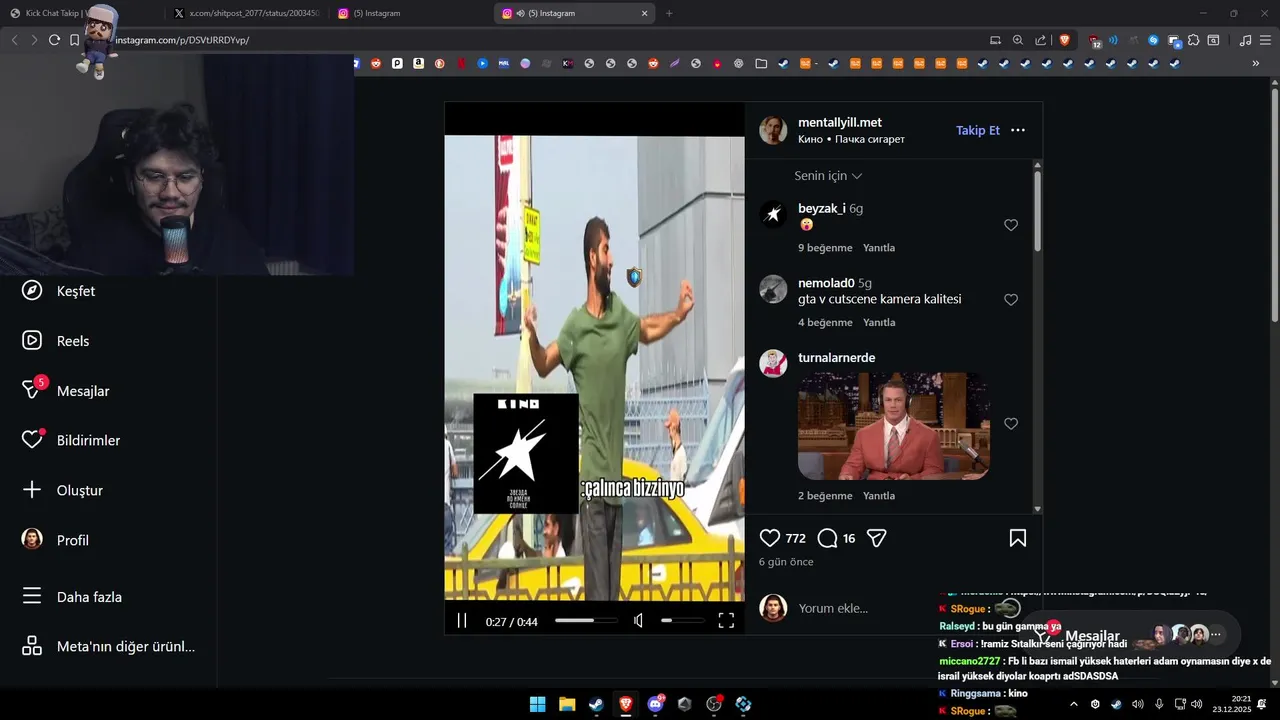
Task: Open the browser hamburger menu
Action: (x=1265, y=40)
